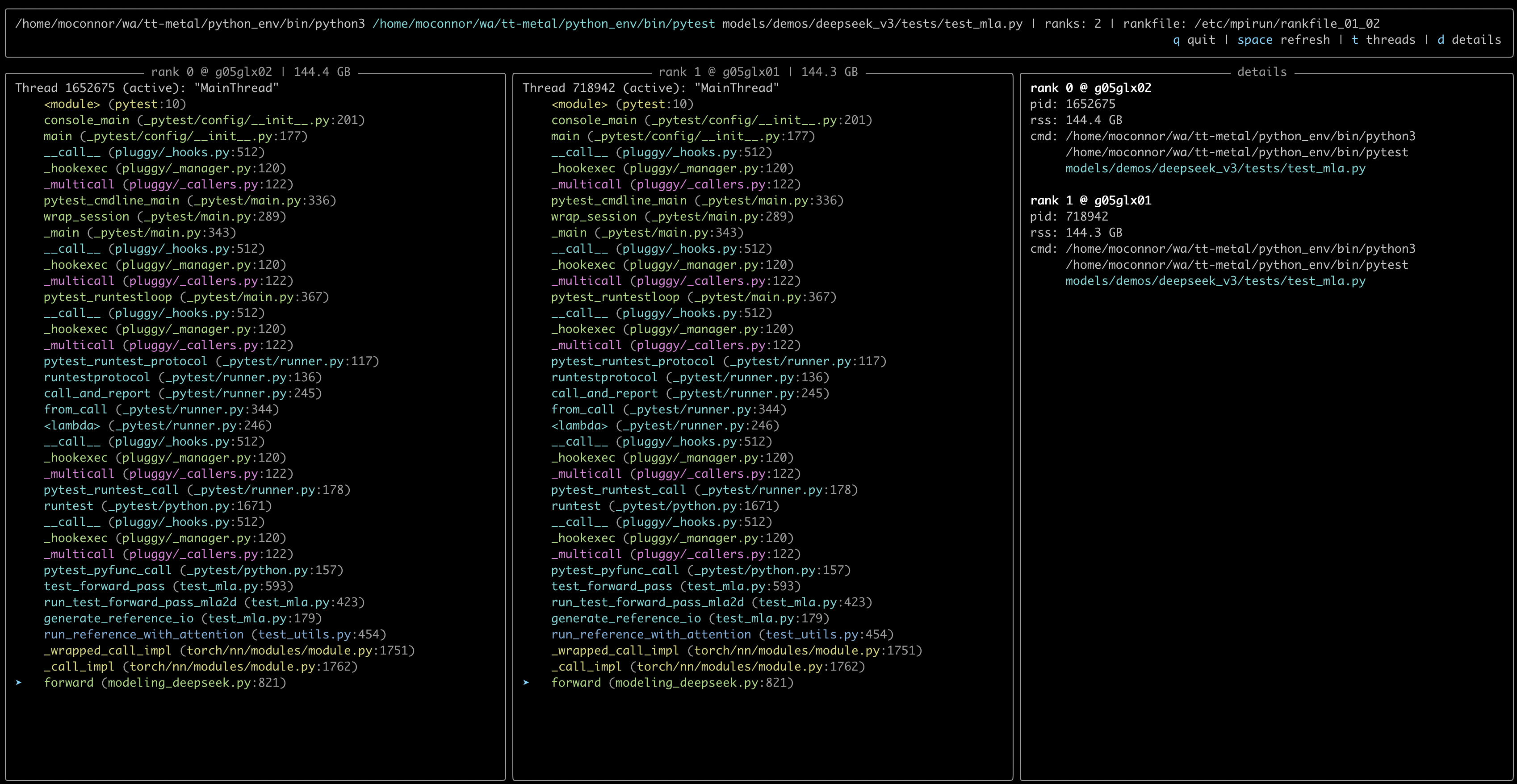Click 'forward (modeling_deepseek.py:821)' in rank 0
Image resolution: width=1517 pixels, height=784 pixels.
(165, 683)
